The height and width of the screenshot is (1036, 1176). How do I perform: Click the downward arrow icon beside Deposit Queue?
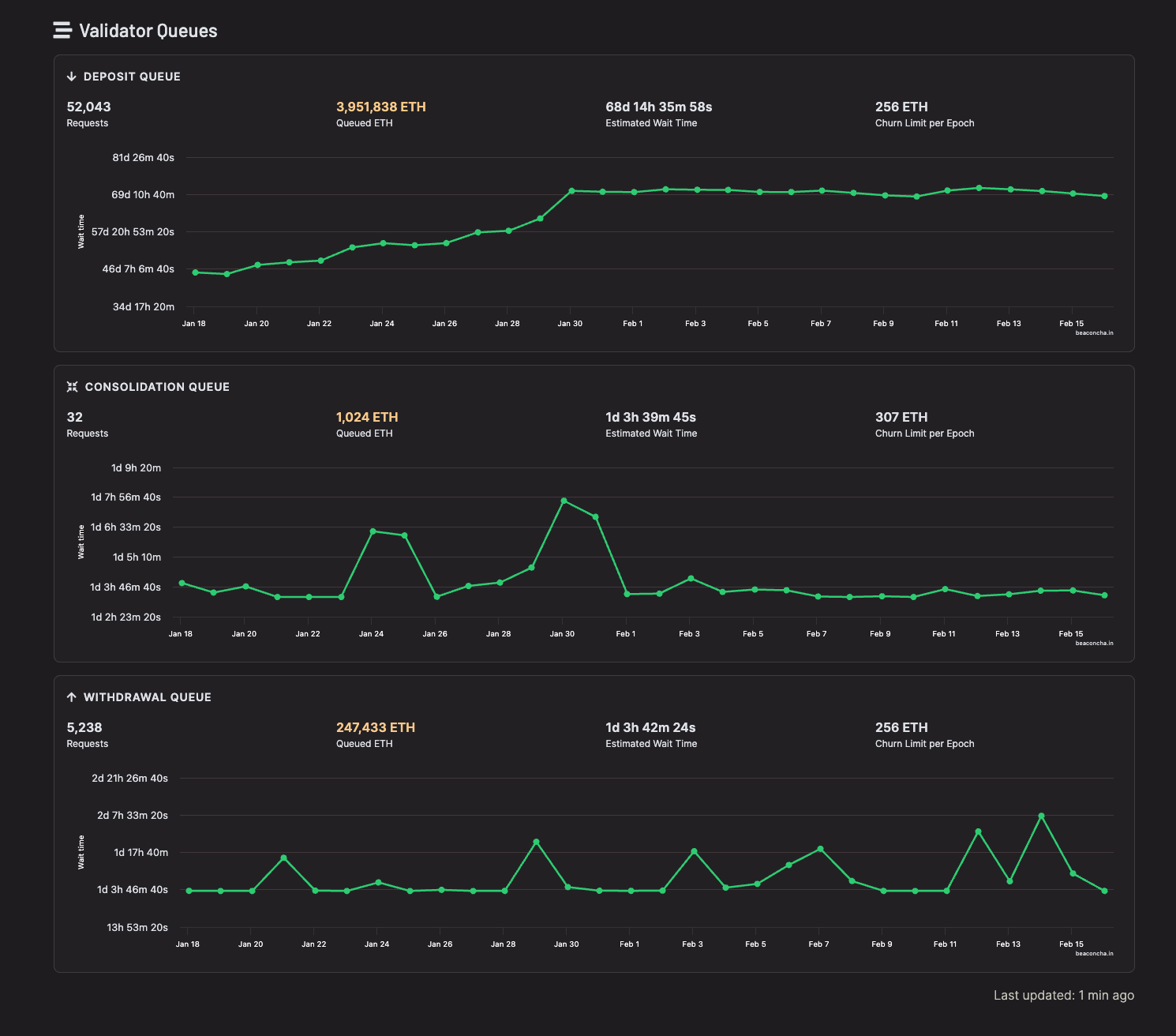pyautogui.click(x=72, y=77)
